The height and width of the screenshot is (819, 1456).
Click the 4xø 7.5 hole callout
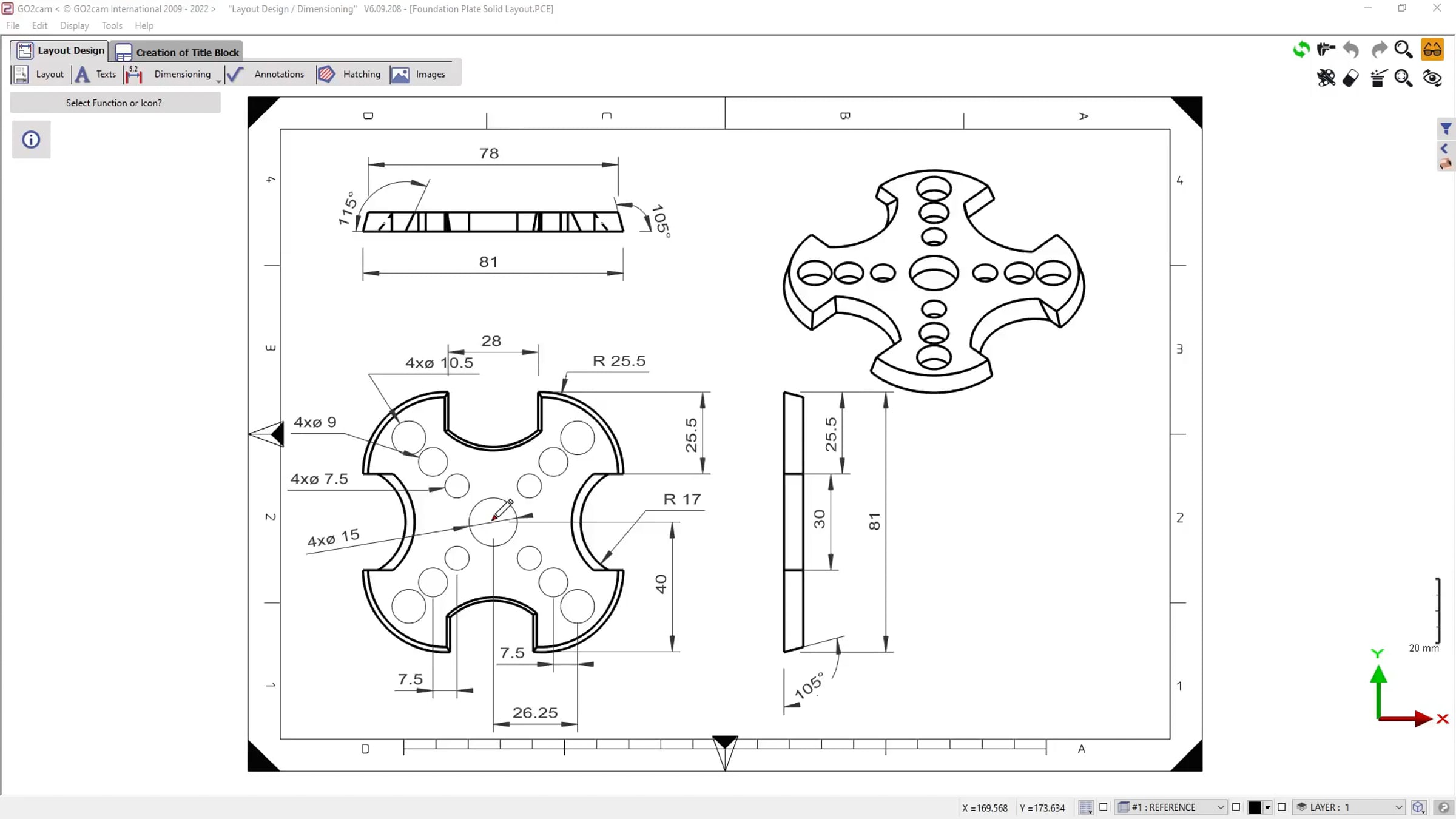pyautogui.click(x=319, y=479)
